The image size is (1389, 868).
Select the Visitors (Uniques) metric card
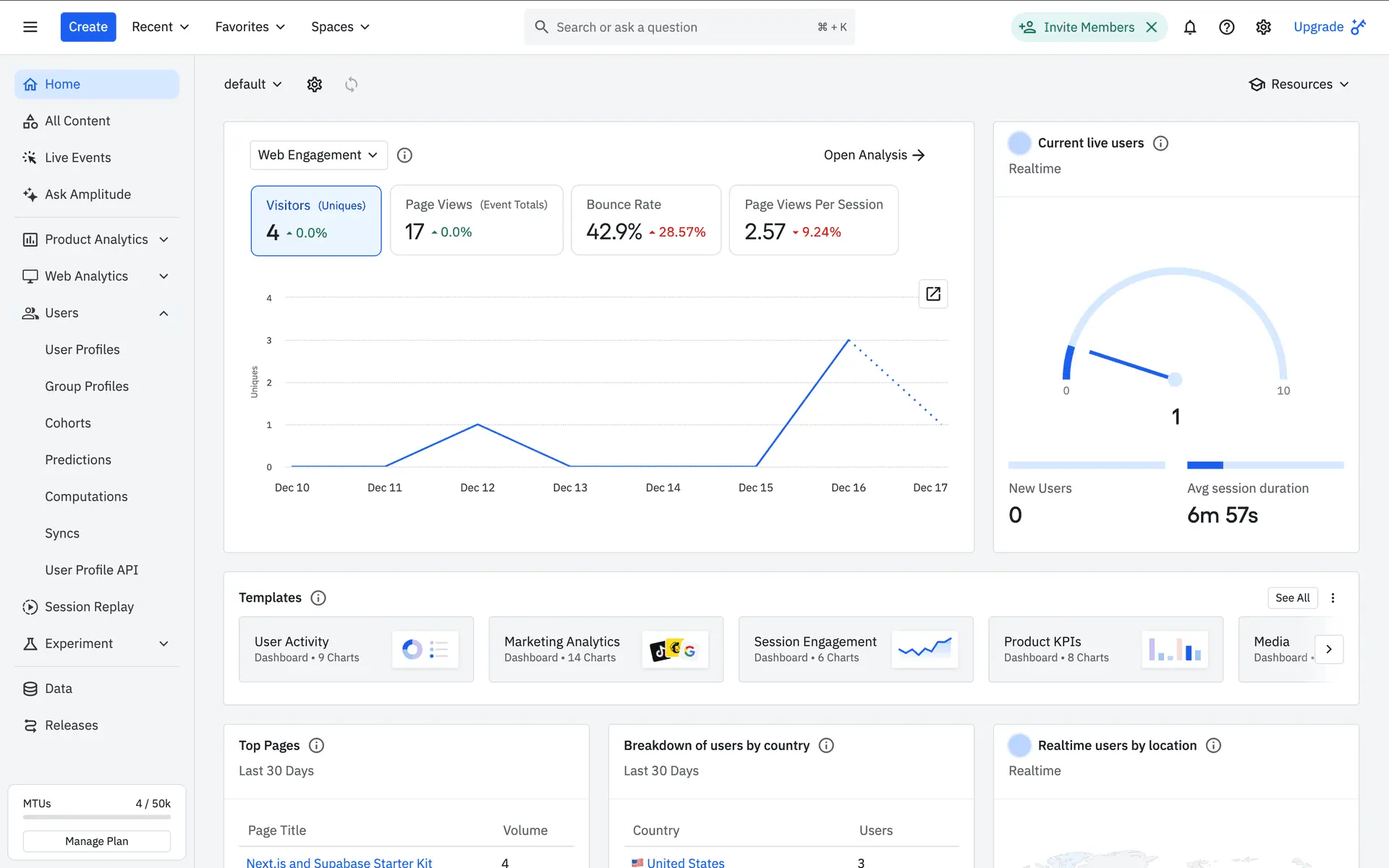pos(316,221)
